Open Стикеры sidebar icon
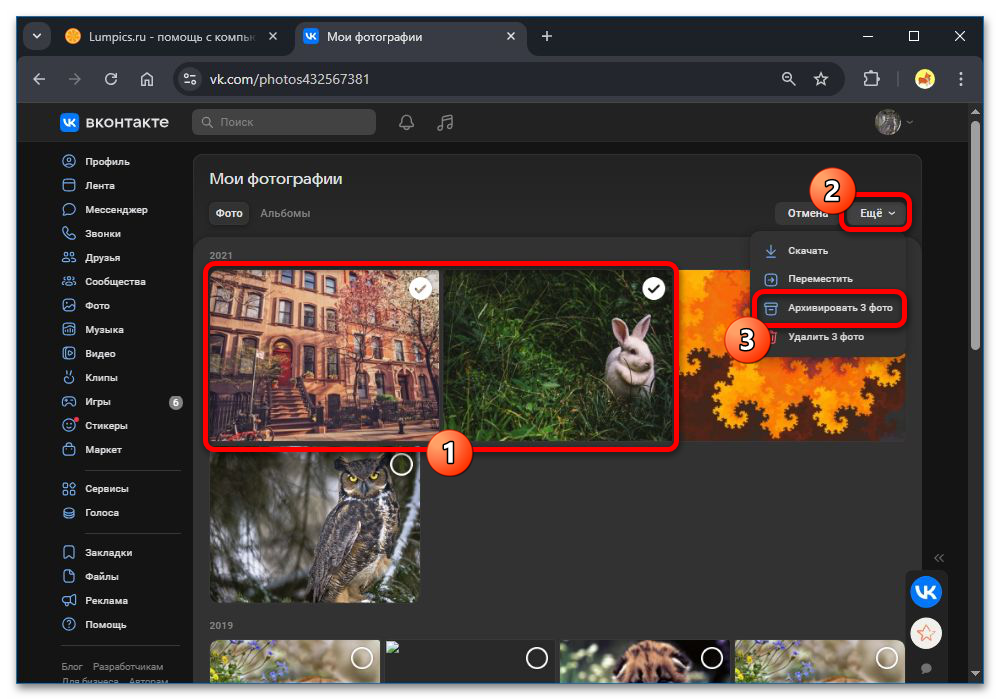Viewport: 1000px width, 700px height. click(69, 425)
